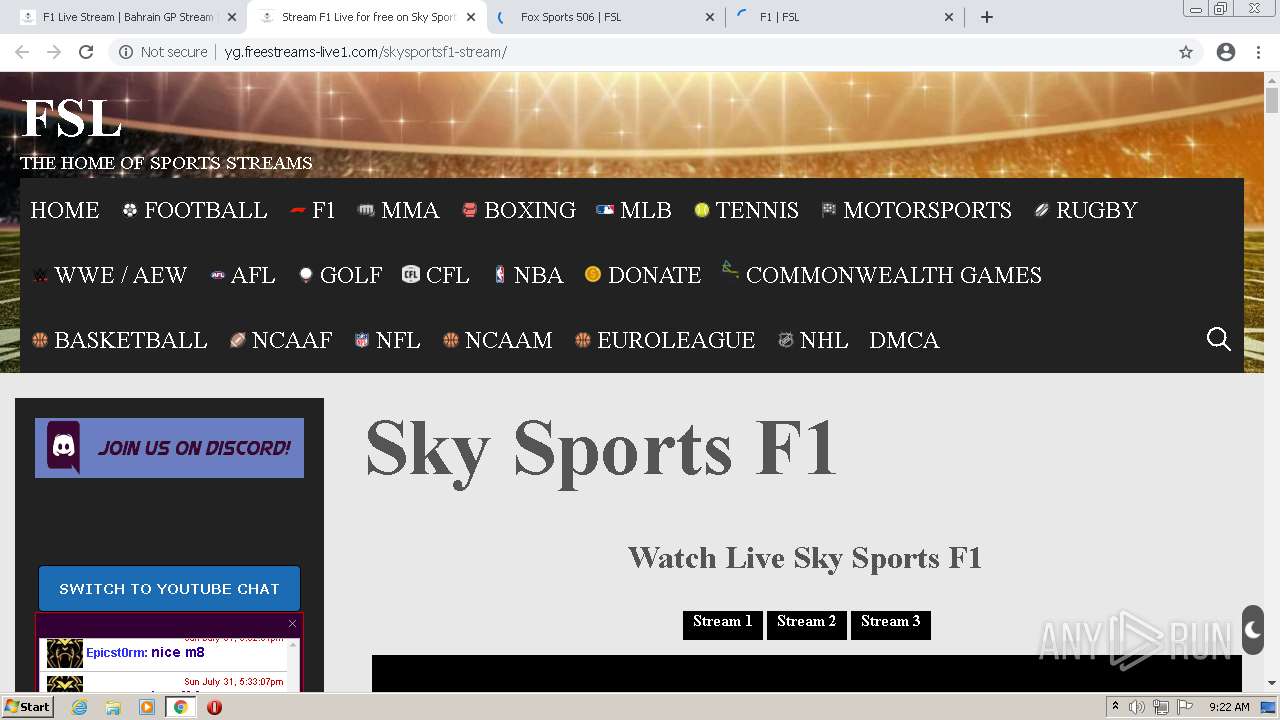Image resolution: width=1280 pixels, height=720 pixels.
Task: Open the NHL section
Action: 813,340
